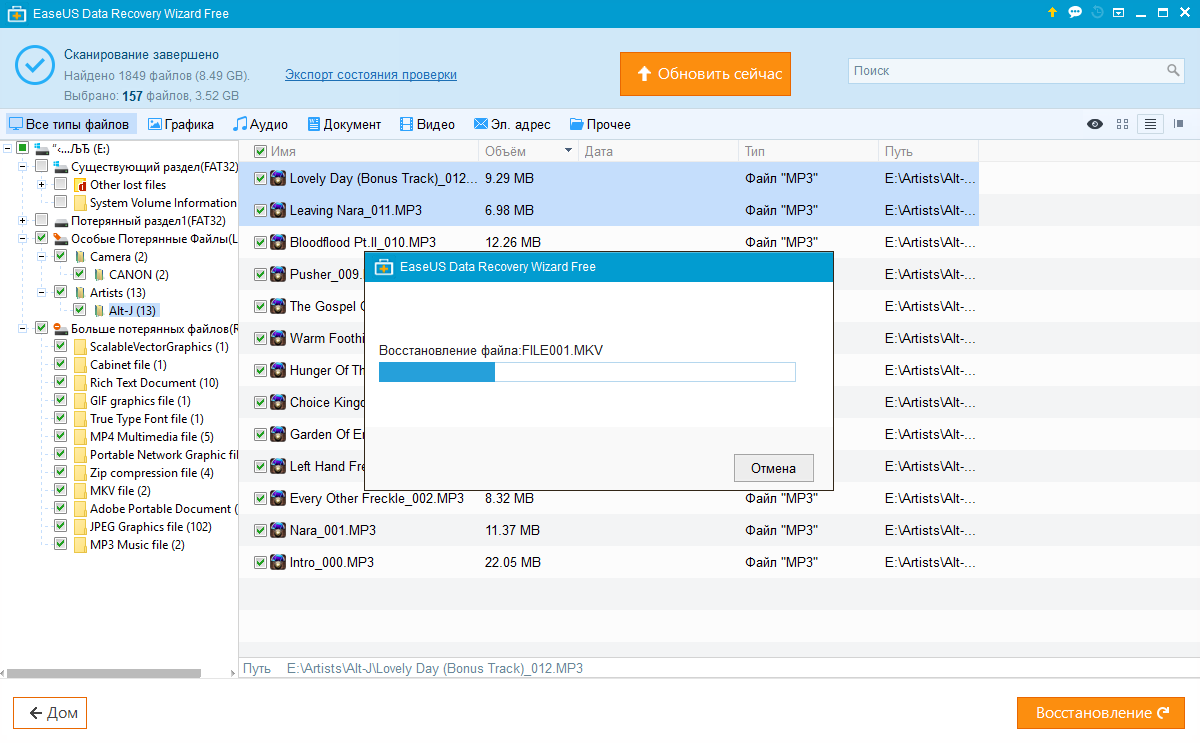Click the scan completed checkmark icon

pyautogui.click(x=35, y=65)
